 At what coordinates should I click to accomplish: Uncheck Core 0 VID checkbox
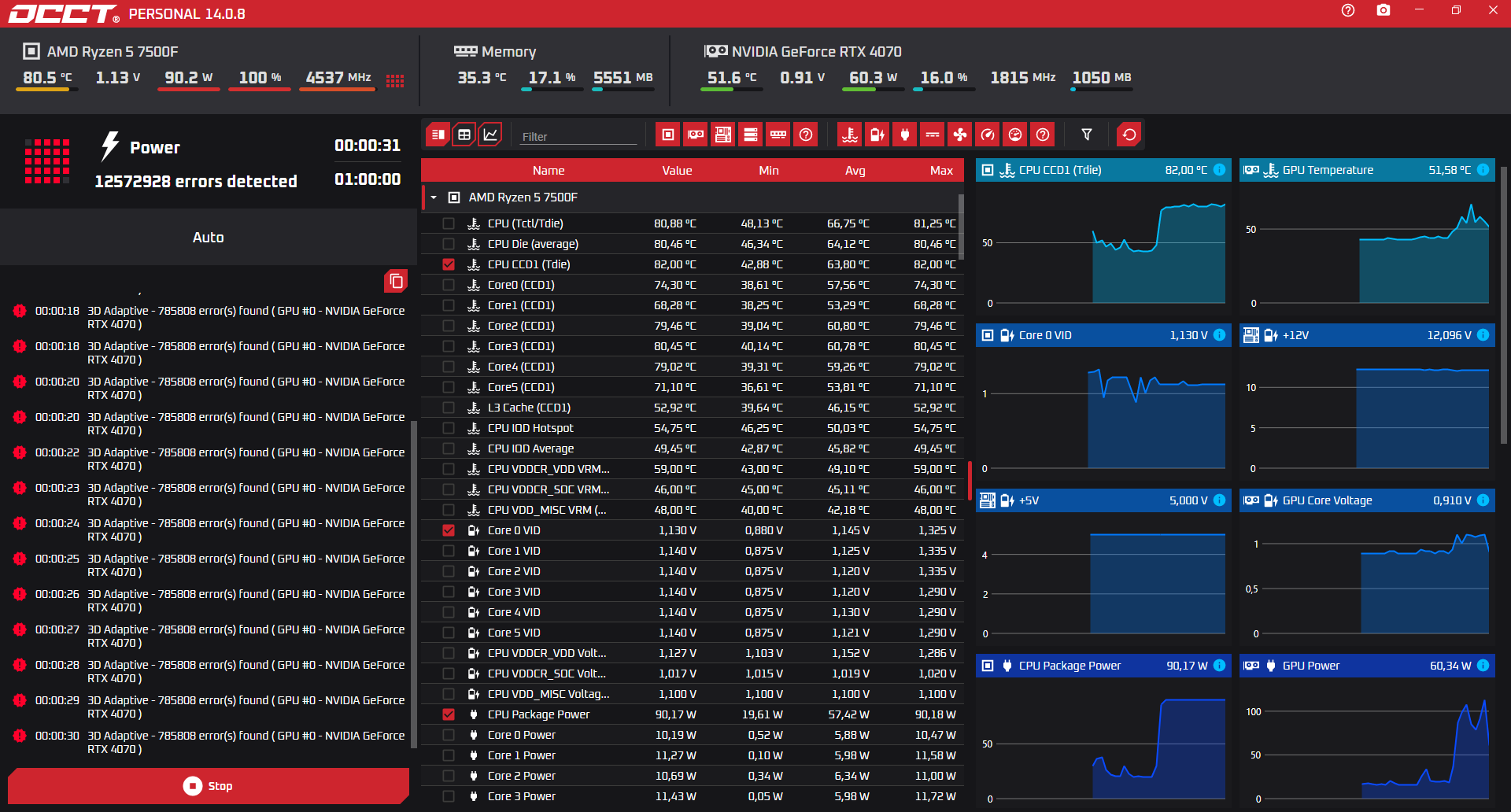click(x=449, y=530)
